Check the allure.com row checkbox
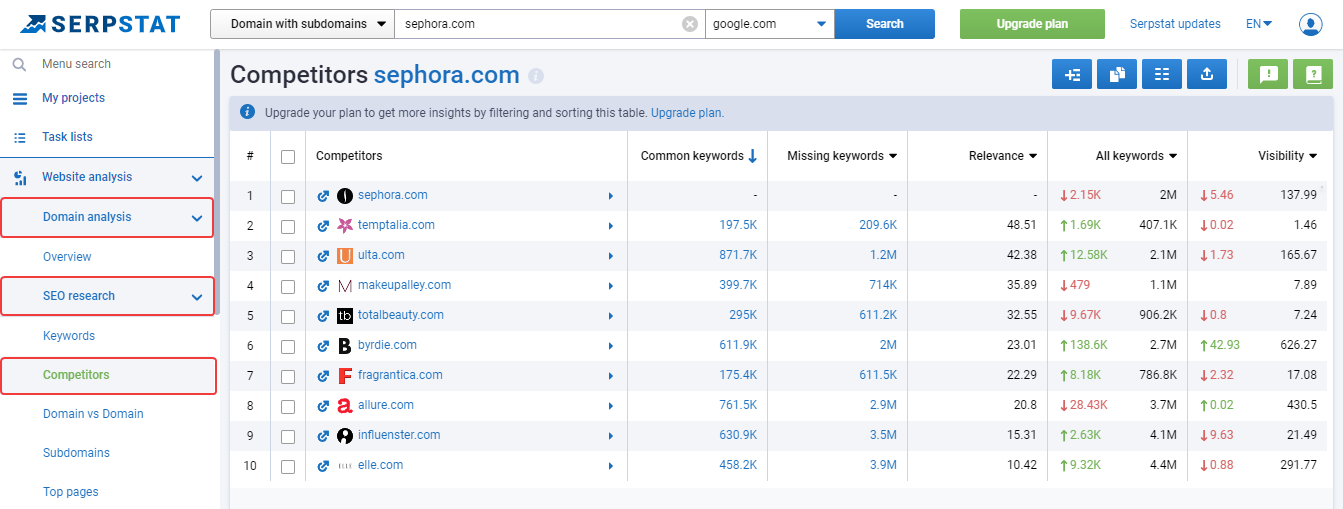This screenshot has height=509, width=1343. [x=288, y=407]
